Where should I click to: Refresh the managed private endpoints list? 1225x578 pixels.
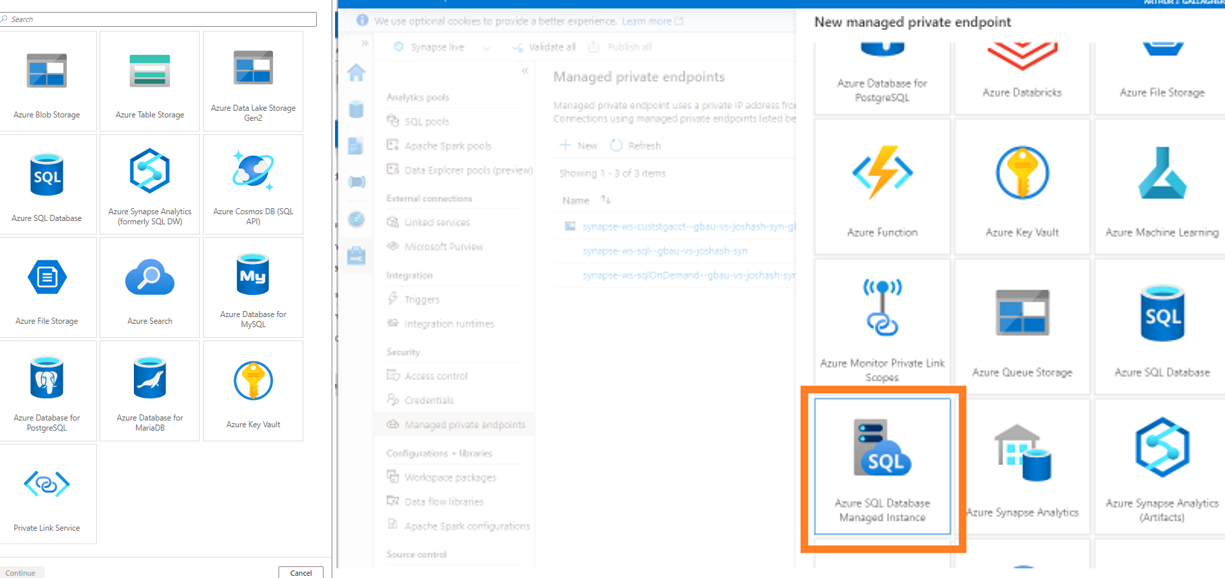[x=636, y=146]
